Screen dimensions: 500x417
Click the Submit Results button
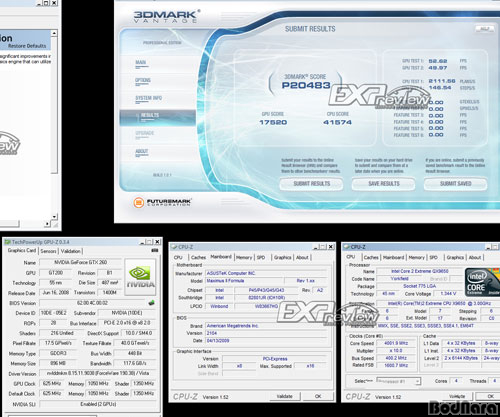tap(311, 184)
